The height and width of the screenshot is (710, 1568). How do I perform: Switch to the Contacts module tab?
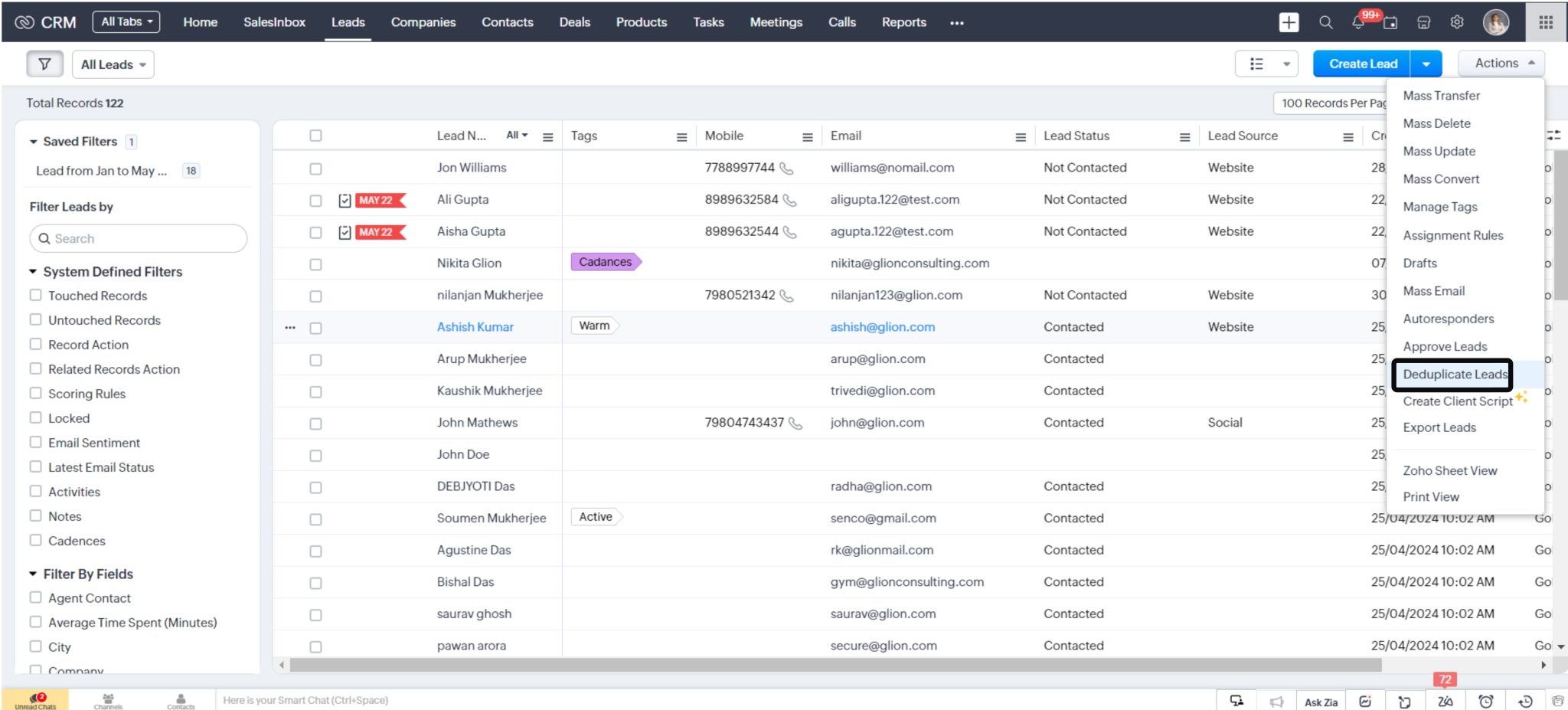(x=507, y=22)
